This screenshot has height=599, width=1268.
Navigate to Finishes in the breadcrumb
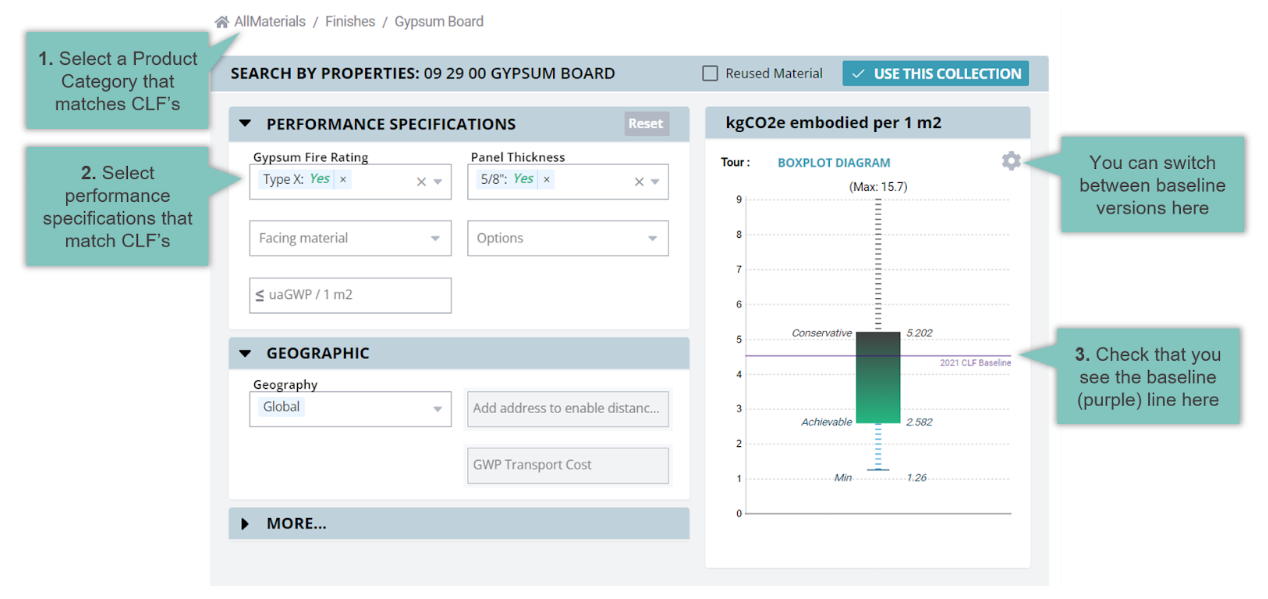(350, 22)
